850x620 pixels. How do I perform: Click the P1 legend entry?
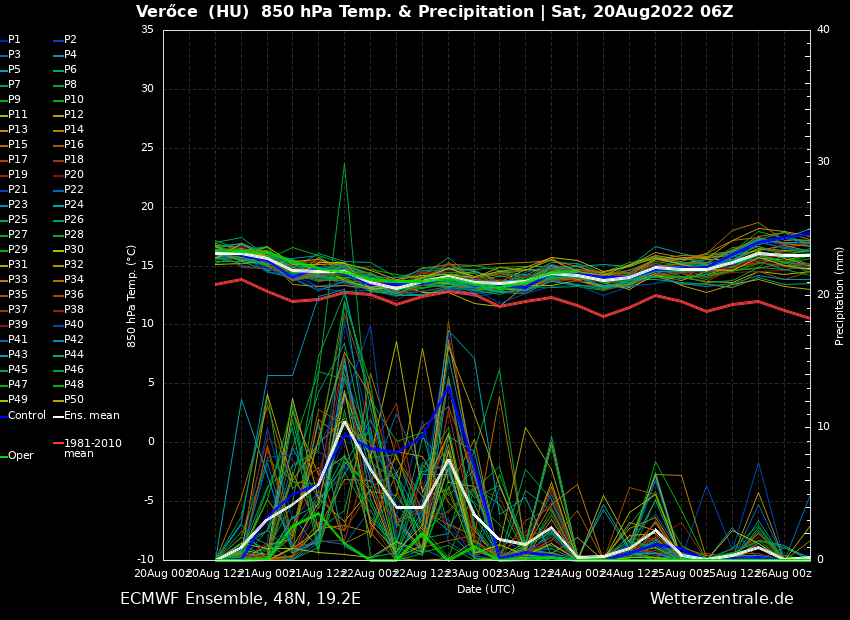click(x=14, y=40)
